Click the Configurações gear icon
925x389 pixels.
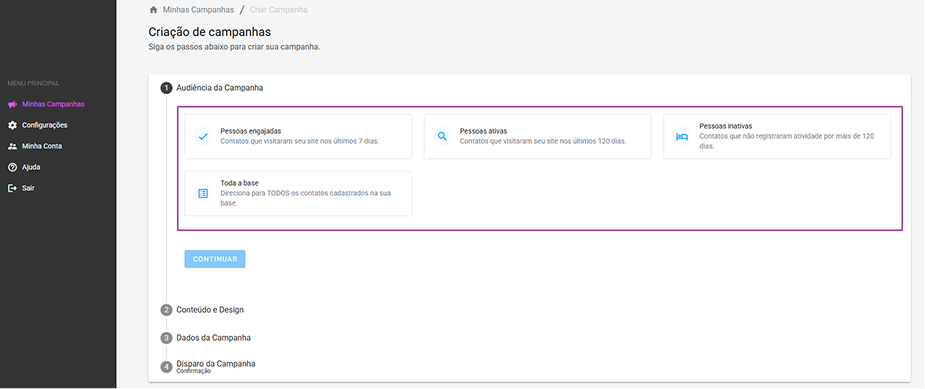(x=12, y=125)
